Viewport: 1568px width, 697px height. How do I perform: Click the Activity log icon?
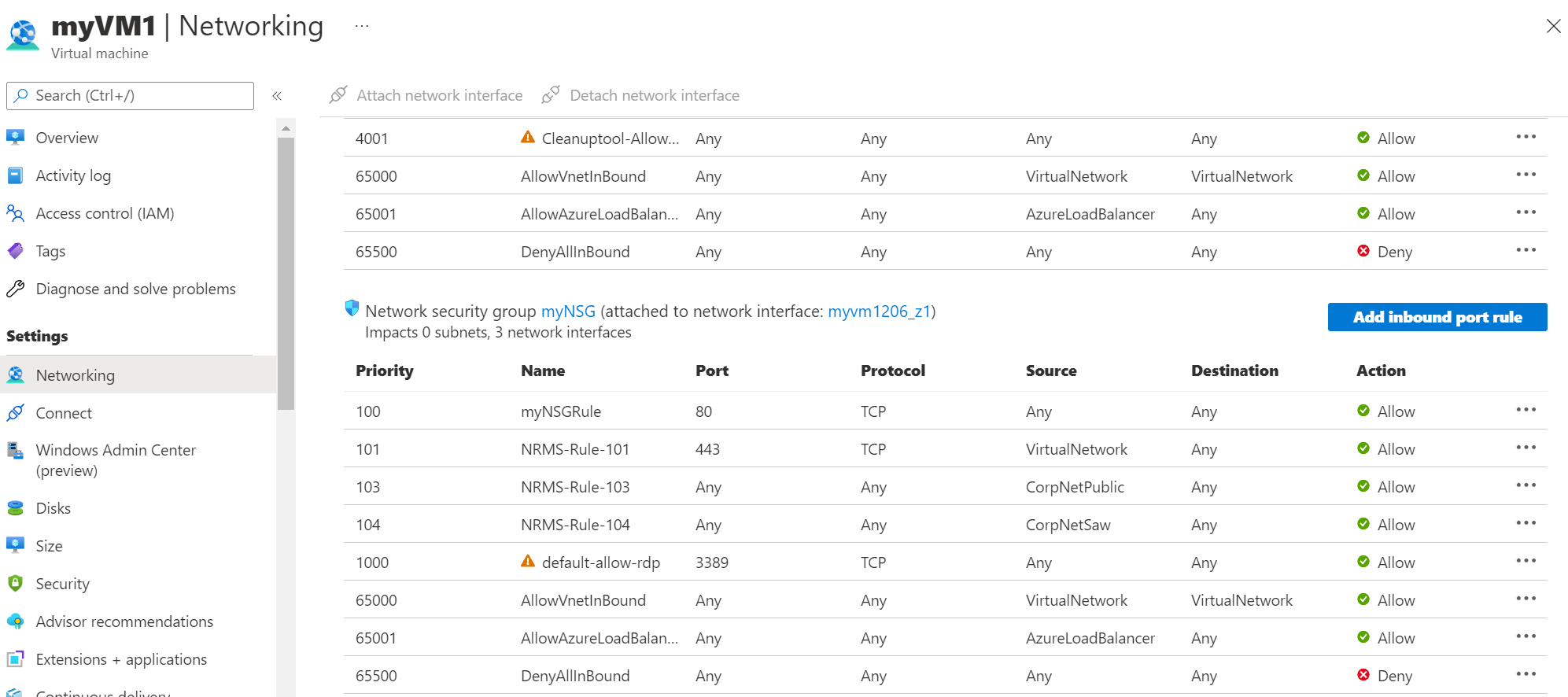pos(15,175)
